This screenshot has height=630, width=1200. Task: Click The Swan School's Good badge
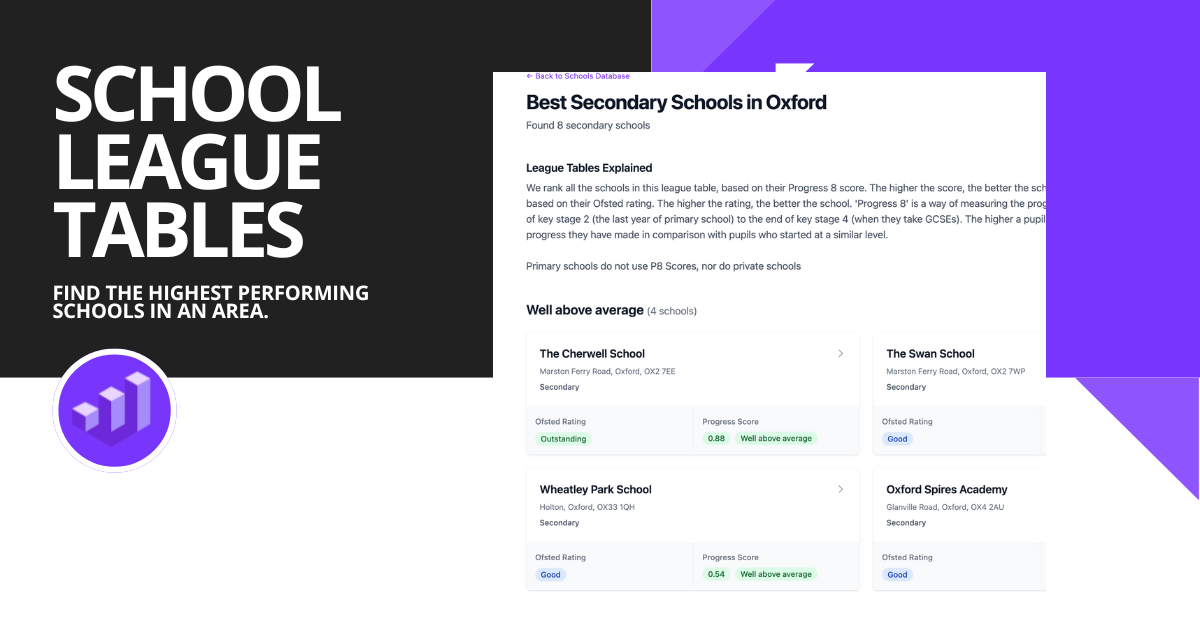tap(897, 438)
